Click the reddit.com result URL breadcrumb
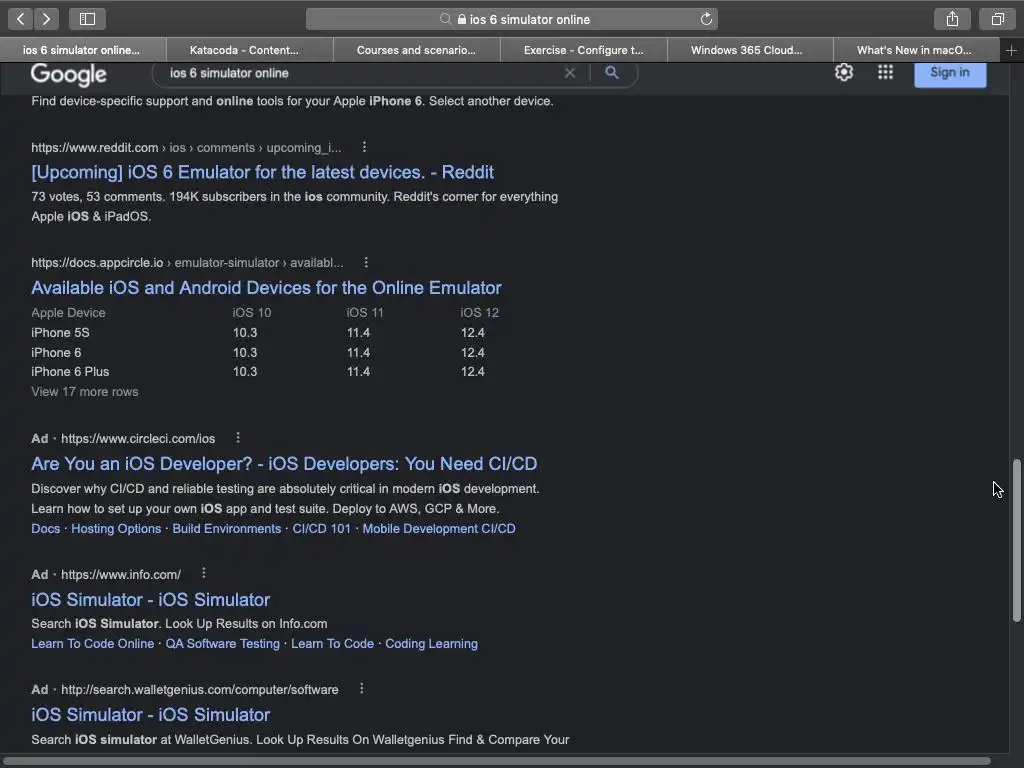The width and height of the screenshot is (1024, 768). tap(186, 148)
